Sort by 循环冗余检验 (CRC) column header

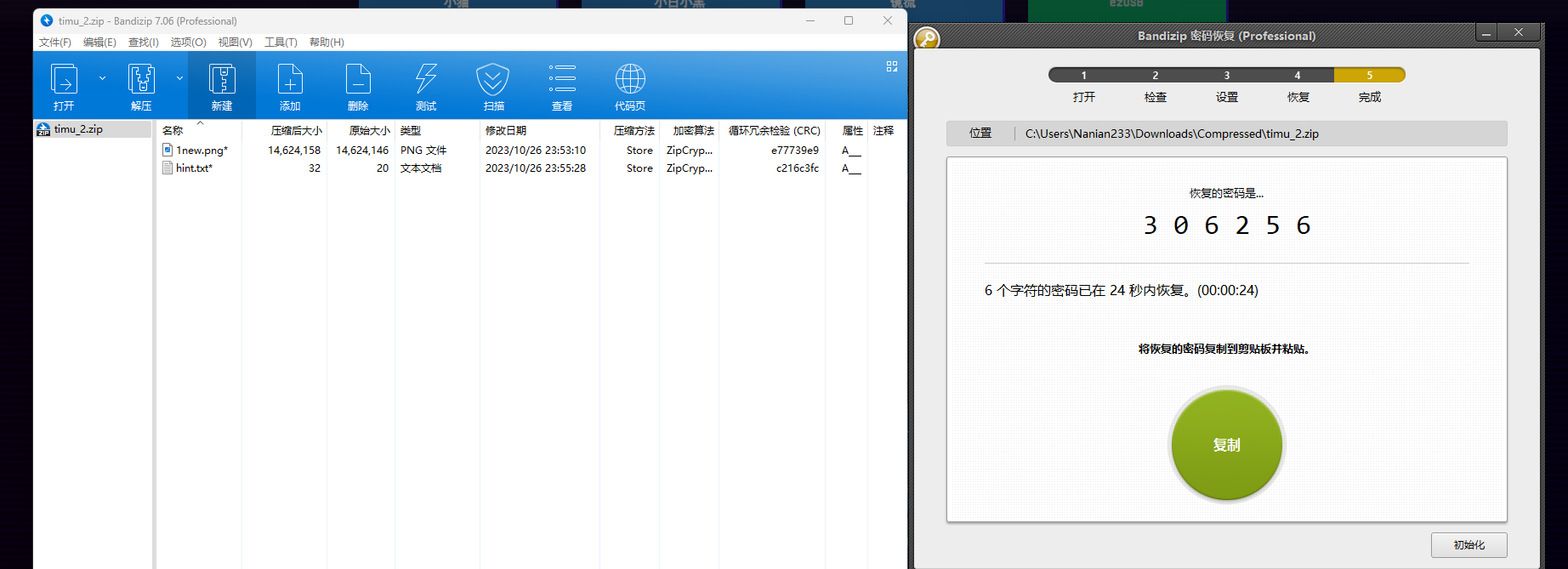click(x=775, y=130)
